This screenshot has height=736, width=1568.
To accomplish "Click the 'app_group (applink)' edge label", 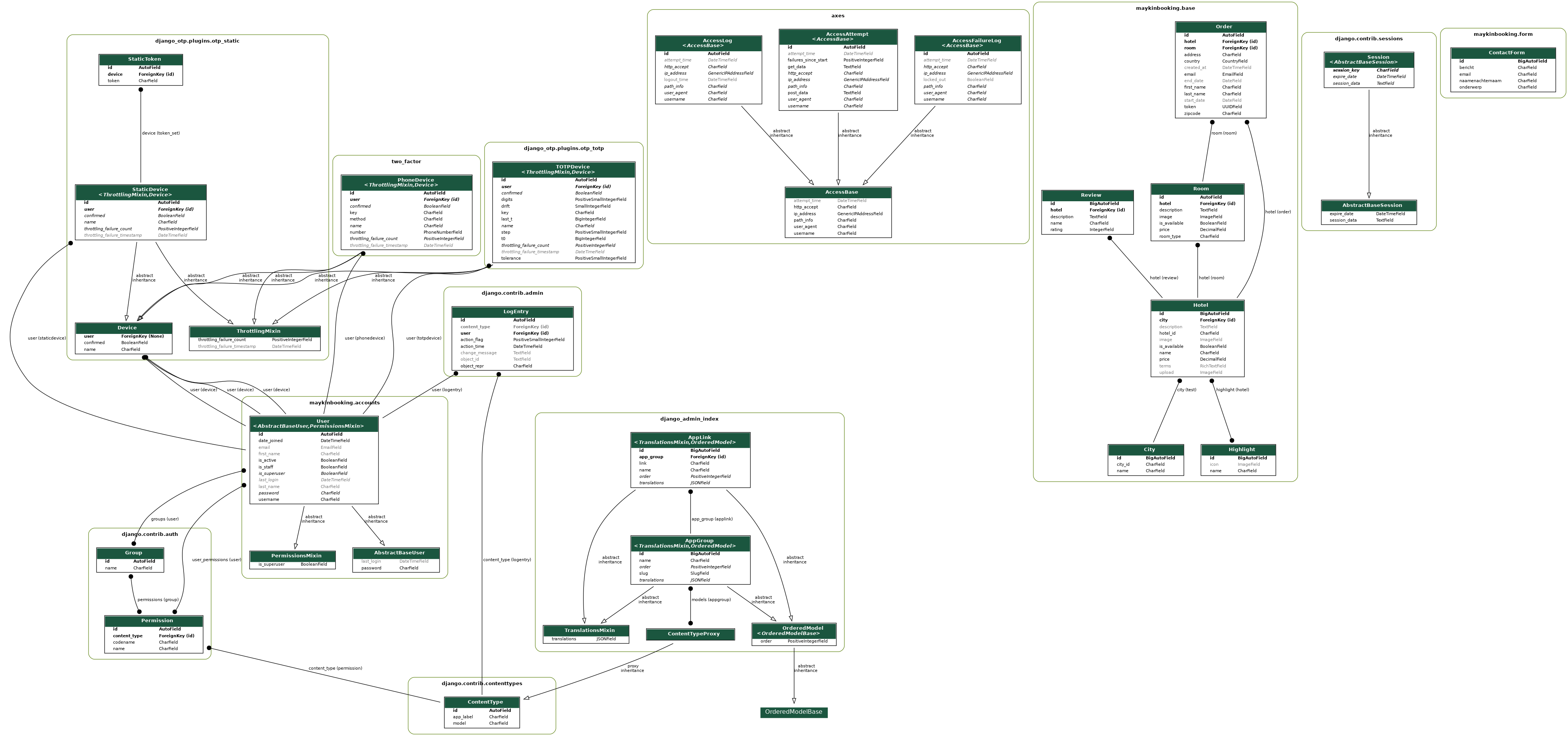I will tap(712, 519).
